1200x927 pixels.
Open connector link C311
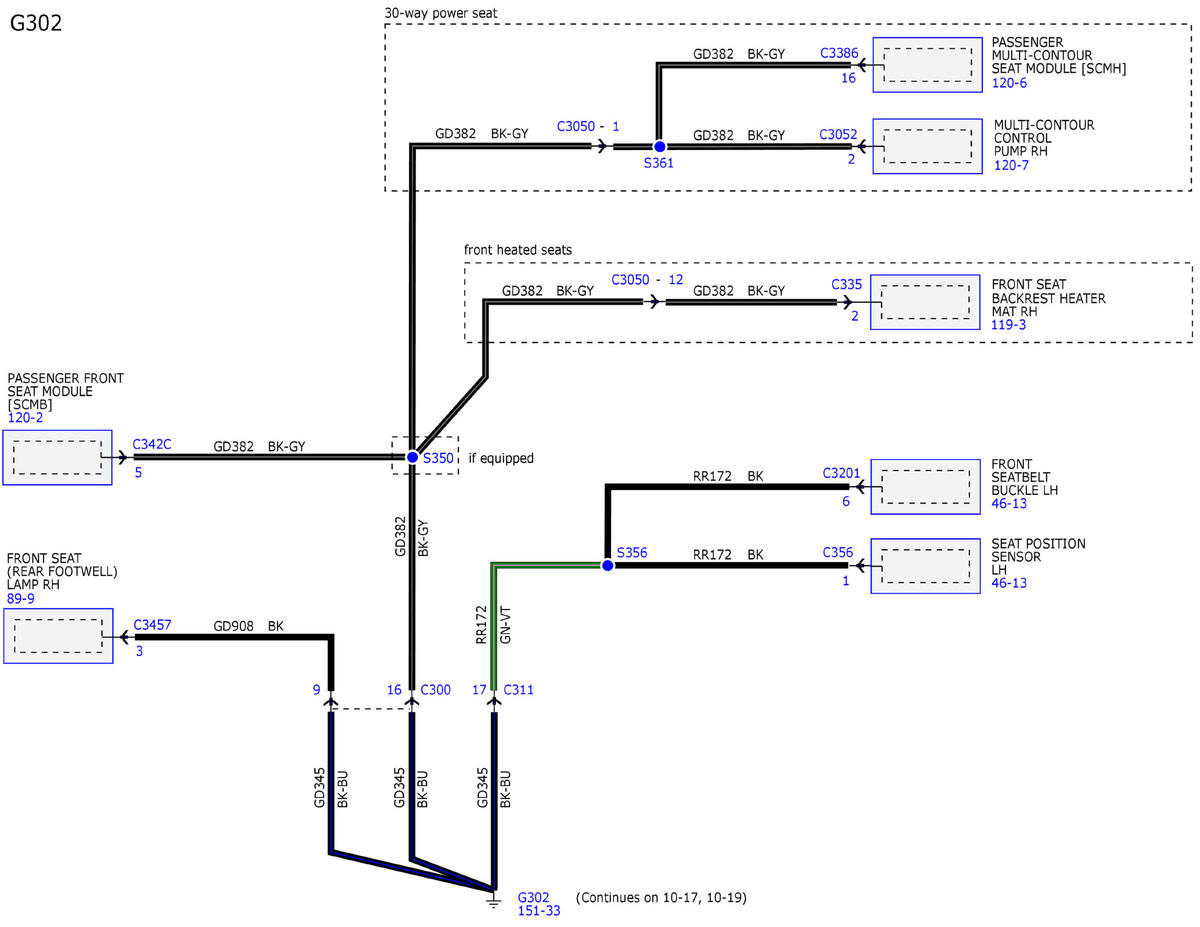(519, 690)
